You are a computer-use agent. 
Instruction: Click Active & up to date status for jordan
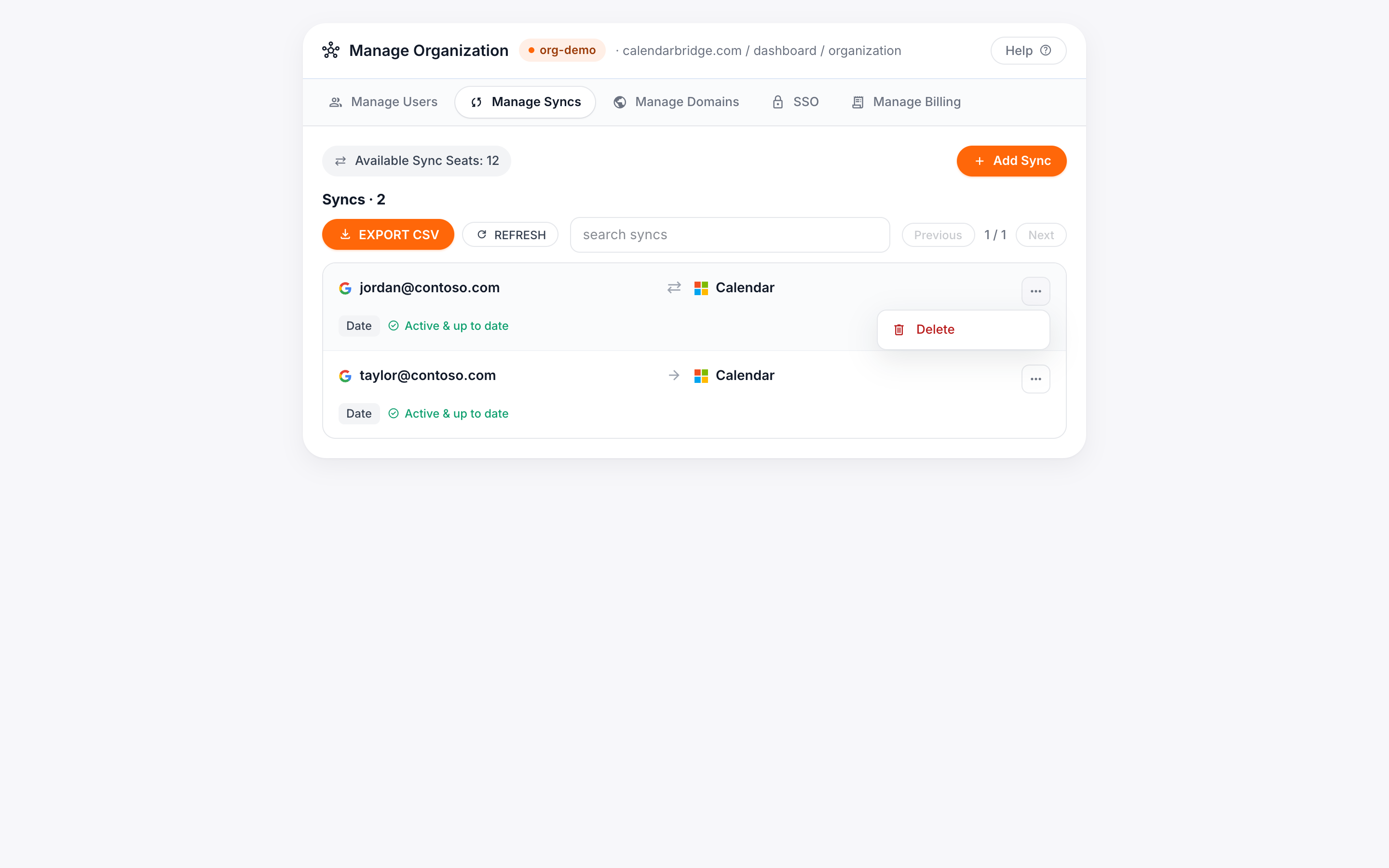(x=456, y=325)
